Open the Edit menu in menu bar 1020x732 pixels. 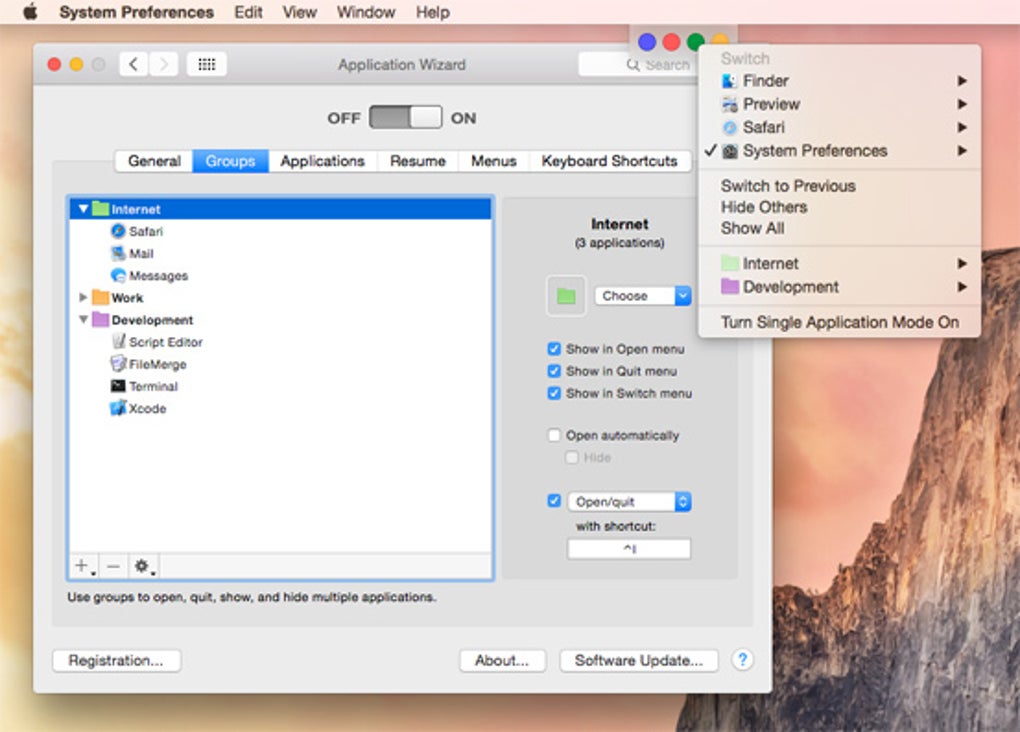pos(248,12)
